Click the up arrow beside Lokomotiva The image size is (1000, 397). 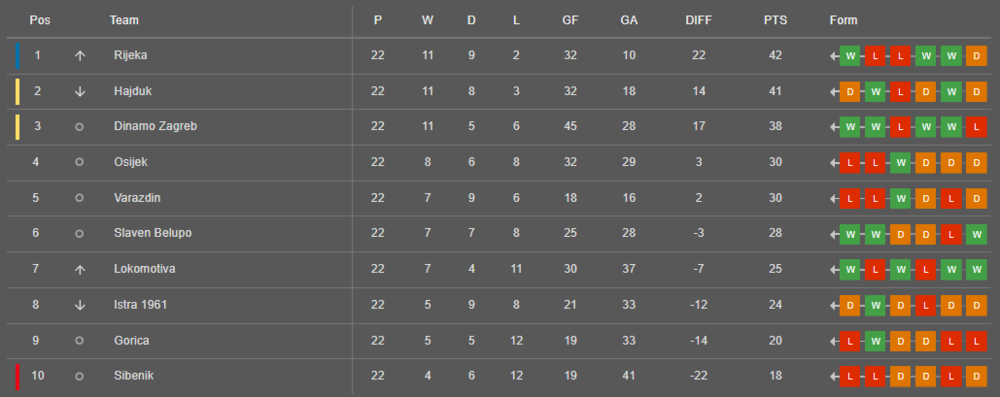point(80,269)
